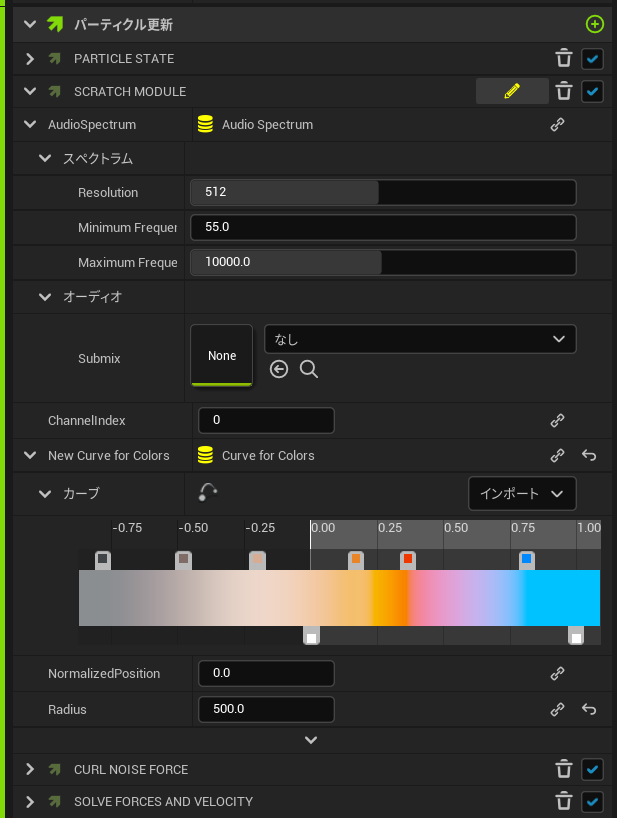Viewport: 617px width, 818px height.
Task: Click the Scratch Module arrow icon
Action: tap(55, 91)
